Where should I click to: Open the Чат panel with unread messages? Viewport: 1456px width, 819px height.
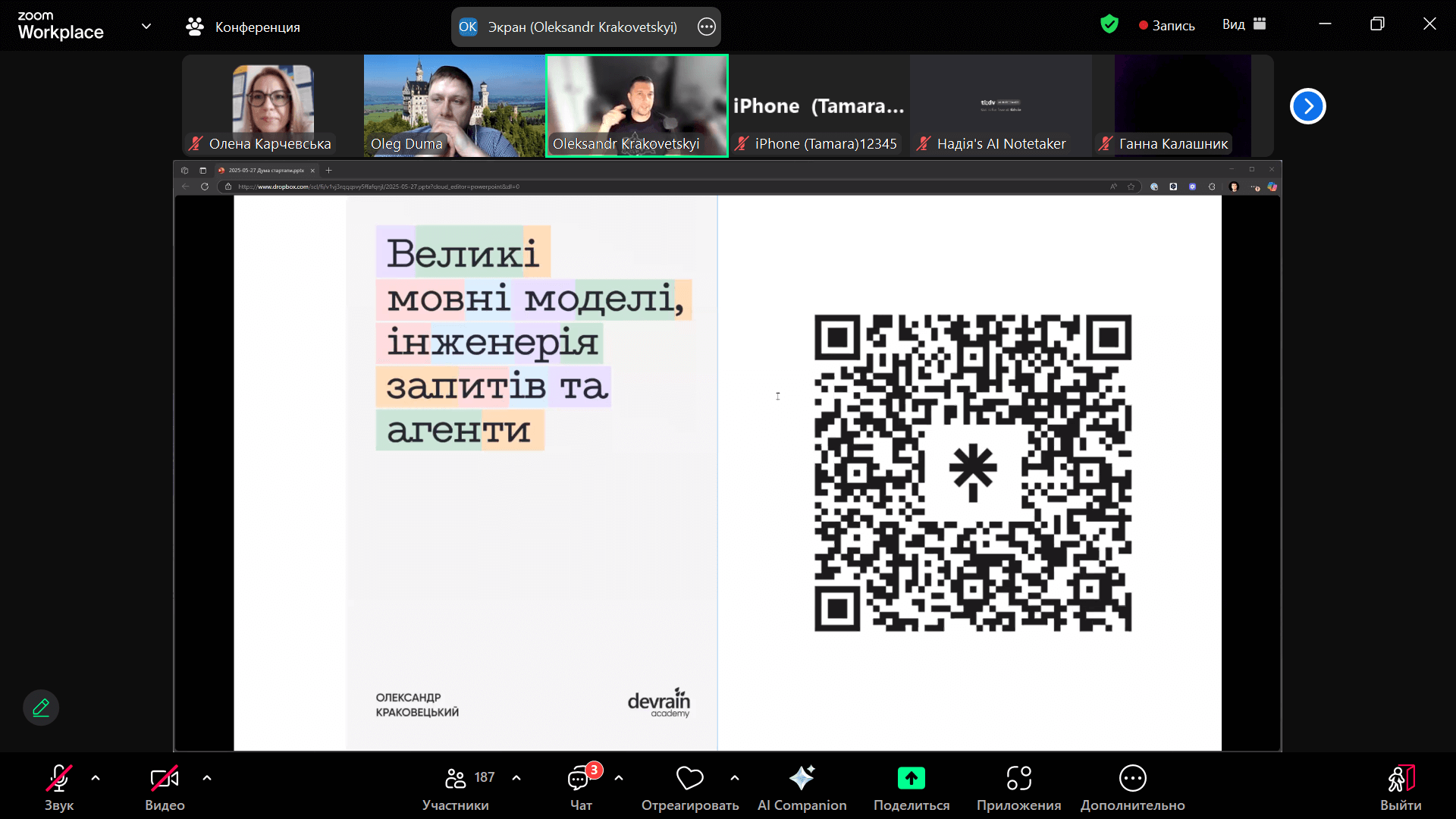(582, 787)
